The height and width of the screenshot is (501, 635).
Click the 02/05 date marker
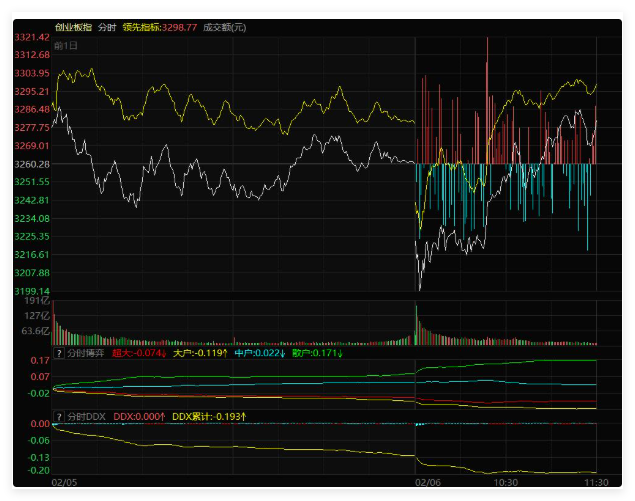tap(65, 482)
